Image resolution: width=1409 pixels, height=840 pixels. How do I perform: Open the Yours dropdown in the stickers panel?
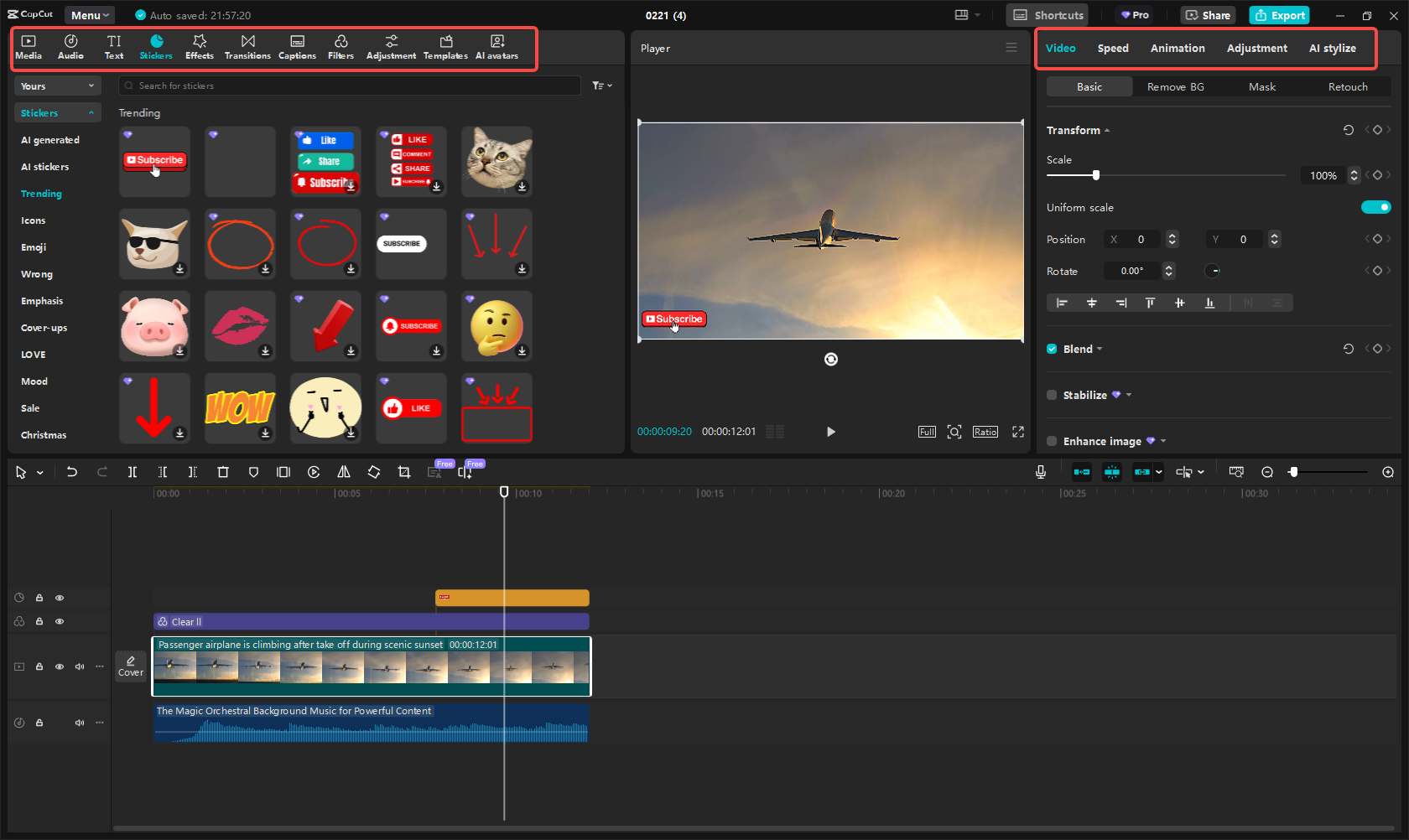pyautogui.click(x=56, y=86)
